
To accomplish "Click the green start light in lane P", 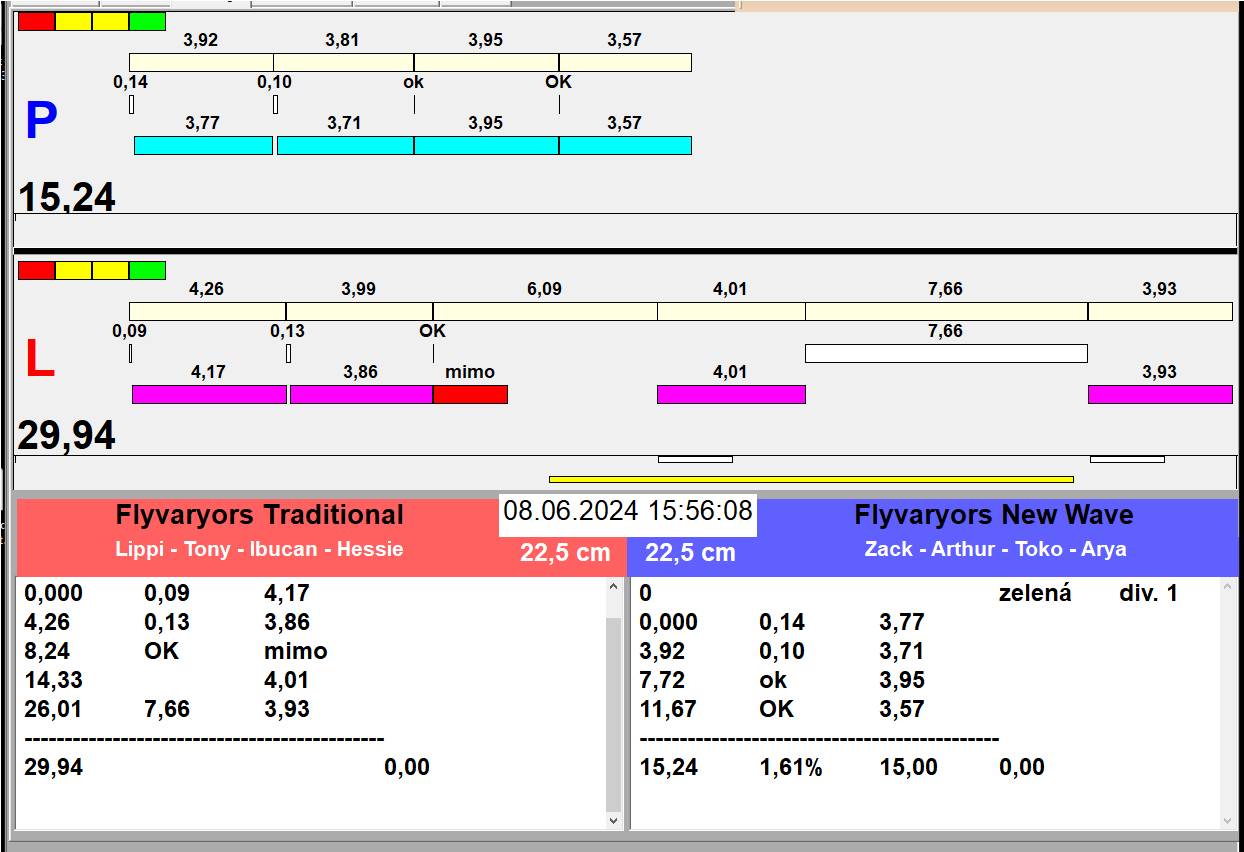I will click(147, 21).
